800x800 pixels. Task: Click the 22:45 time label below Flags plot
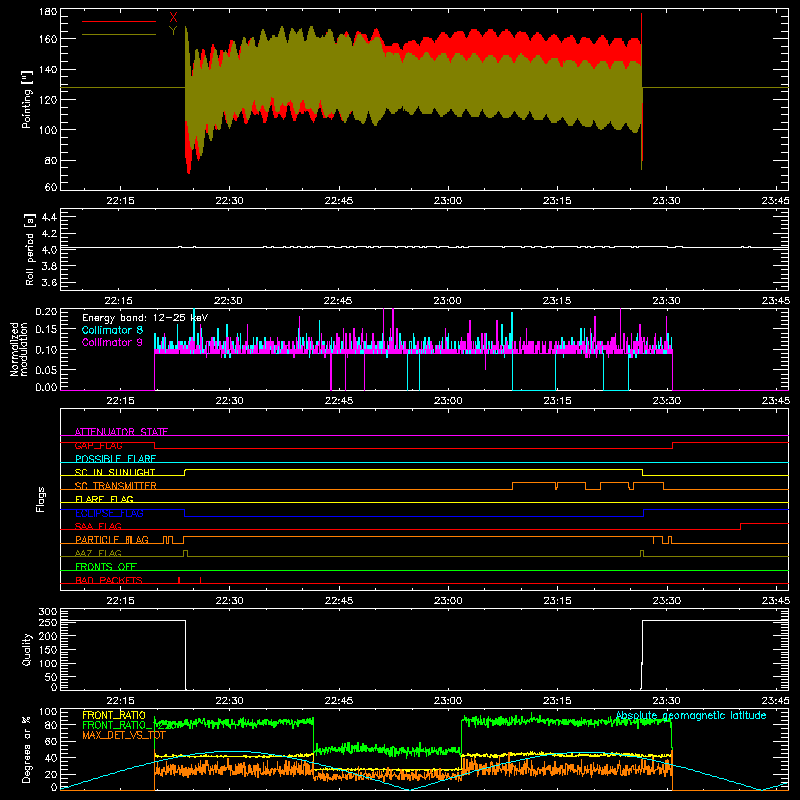[x=339, y=601]
